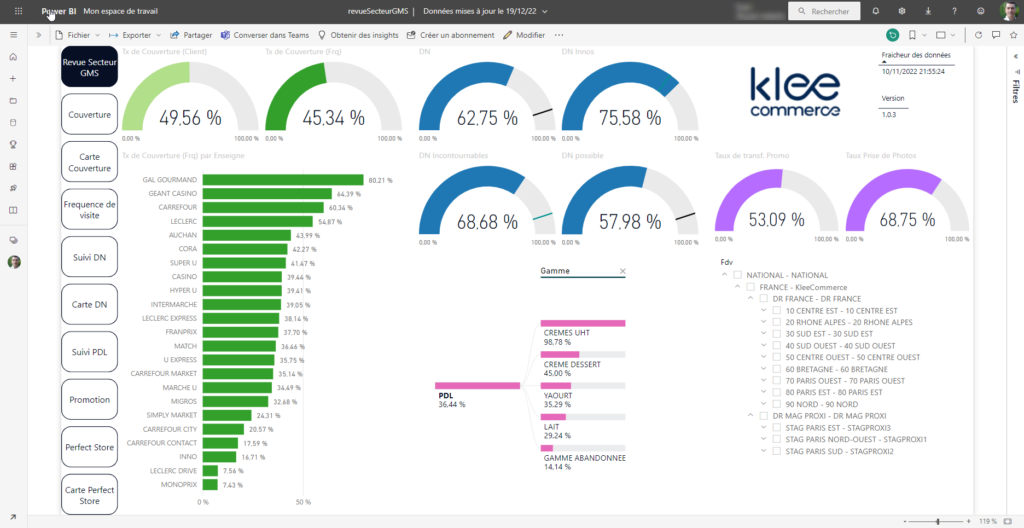This screenshot has height=528, width=1024.
Task: Open notifications bell in header
Action: tap(875, 11)
